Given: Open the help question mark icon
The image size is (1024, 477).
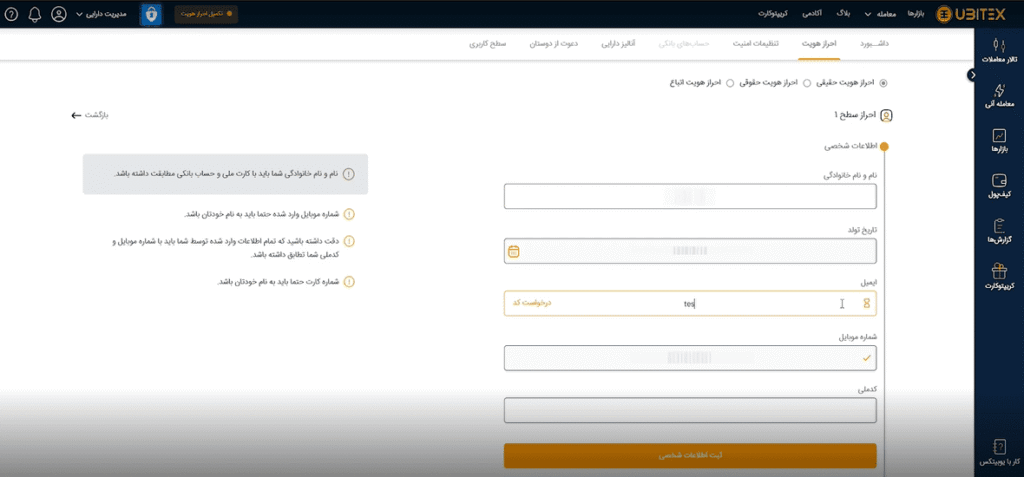Looking at the screenshot, I should point(11,14).
